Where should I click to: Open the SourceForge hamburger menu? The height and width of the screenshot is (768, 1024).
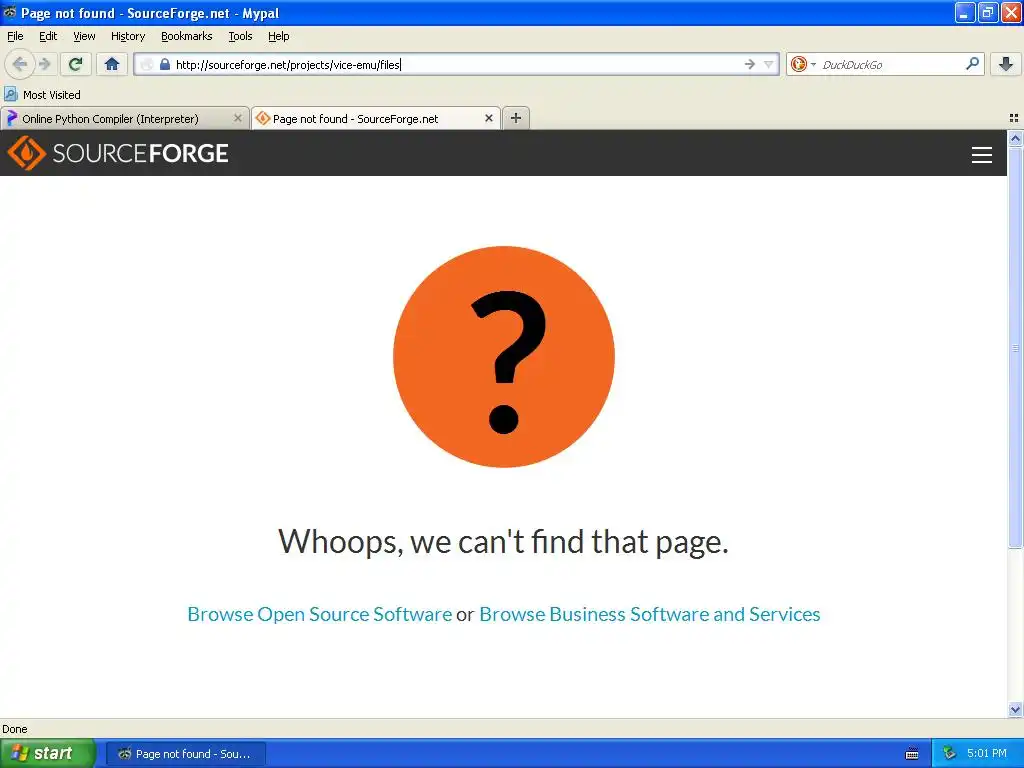point(982,155)
